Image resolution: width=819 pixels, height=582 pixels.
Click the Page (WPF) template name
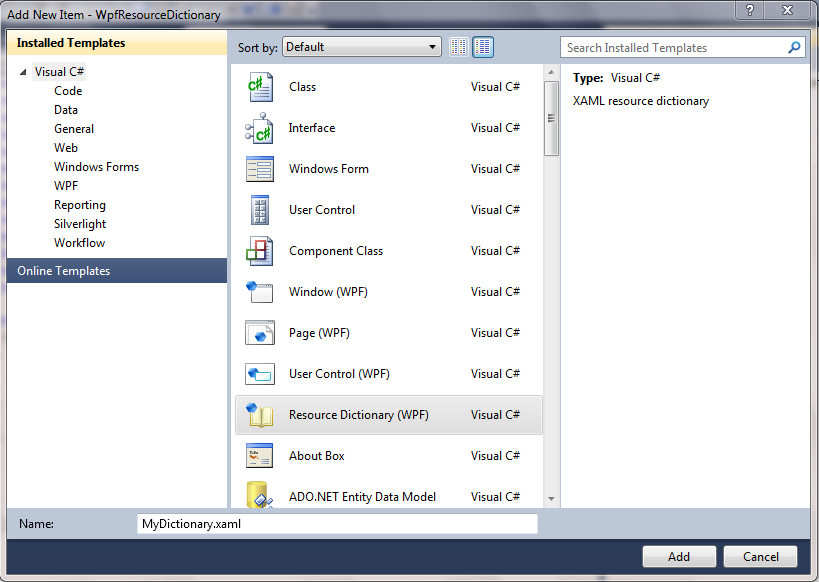[320, 333]
